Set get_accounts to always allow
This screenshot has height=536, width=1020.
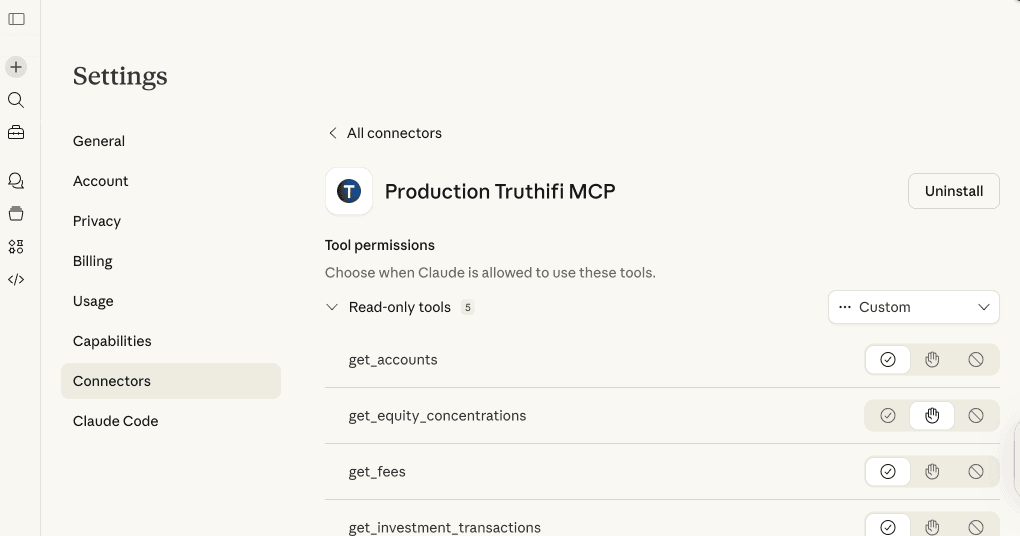tap(887, 360)
